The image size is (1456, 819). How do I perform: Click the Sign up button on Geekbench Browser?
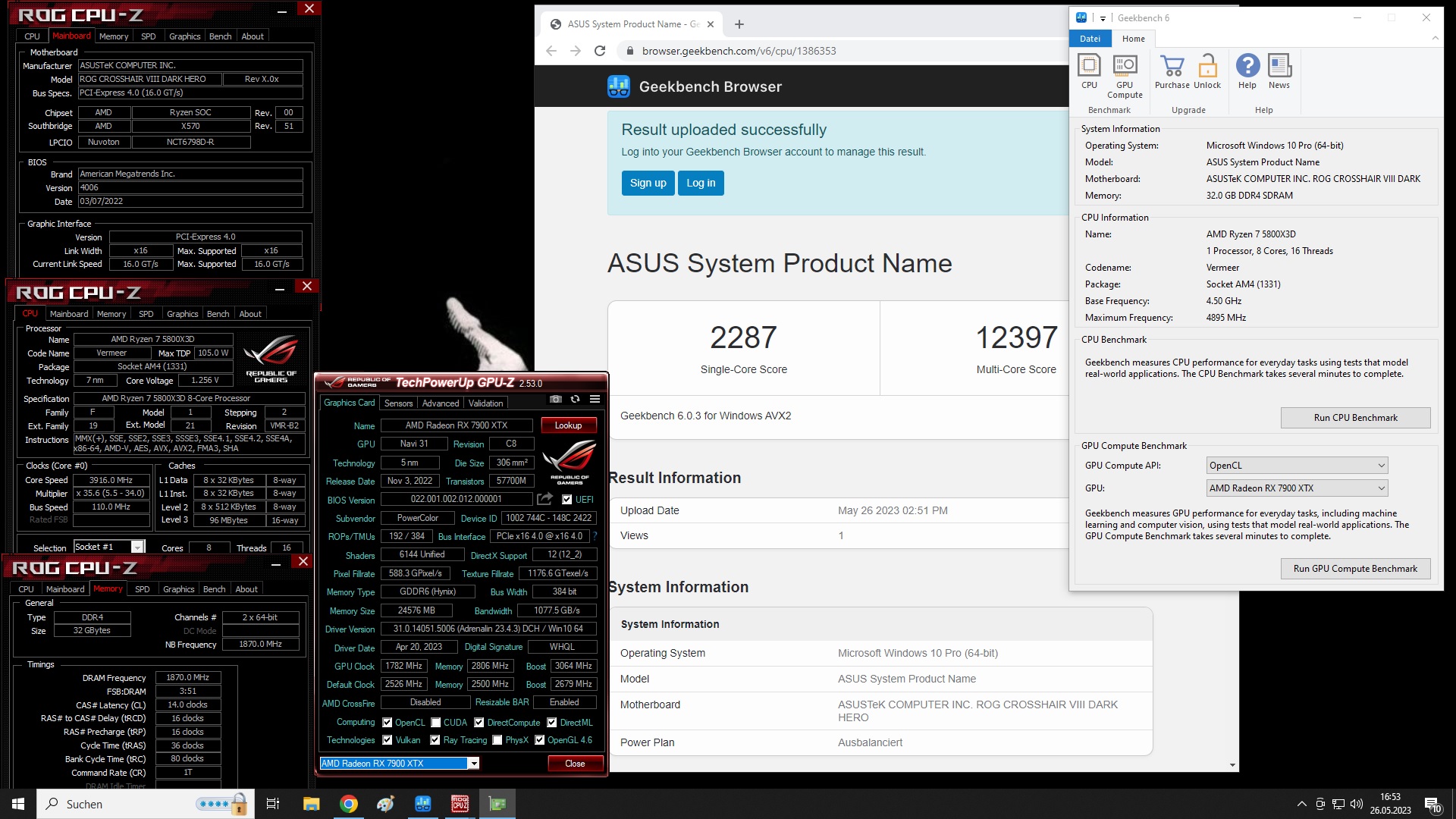pos(648,183)
